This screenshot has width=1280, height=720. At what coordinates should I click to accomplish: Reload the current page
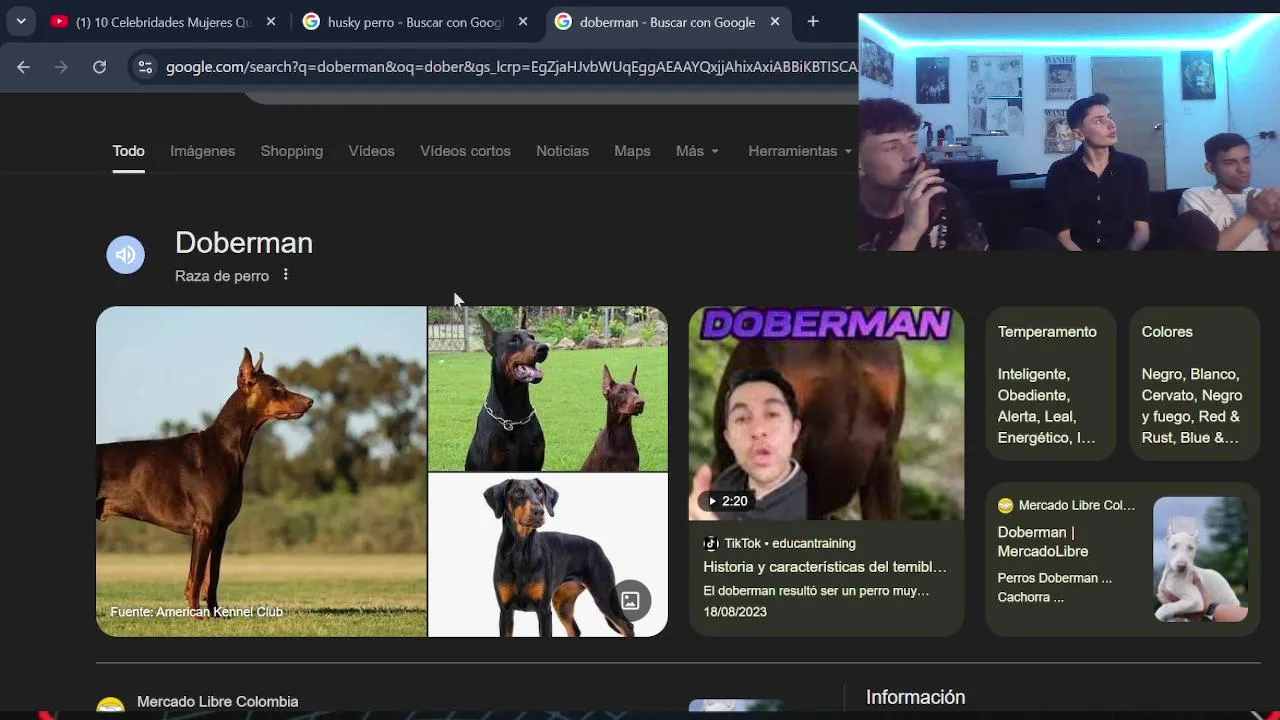99,67
